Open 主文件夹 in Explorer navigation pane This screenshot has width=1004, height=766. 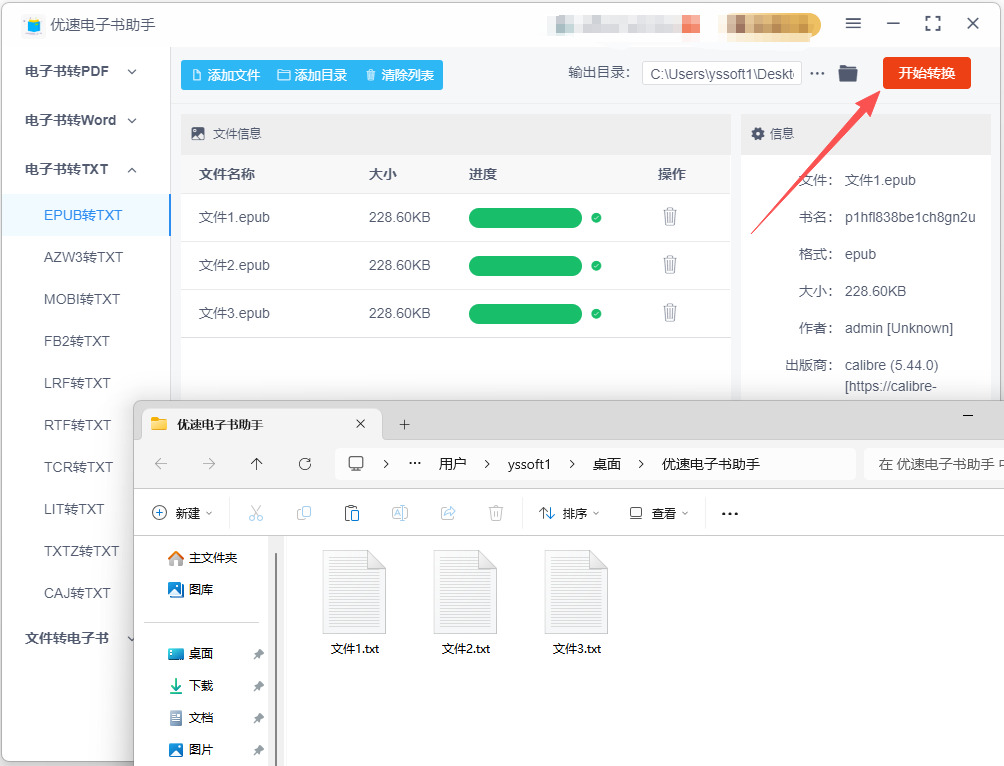(x=202, y=558)
